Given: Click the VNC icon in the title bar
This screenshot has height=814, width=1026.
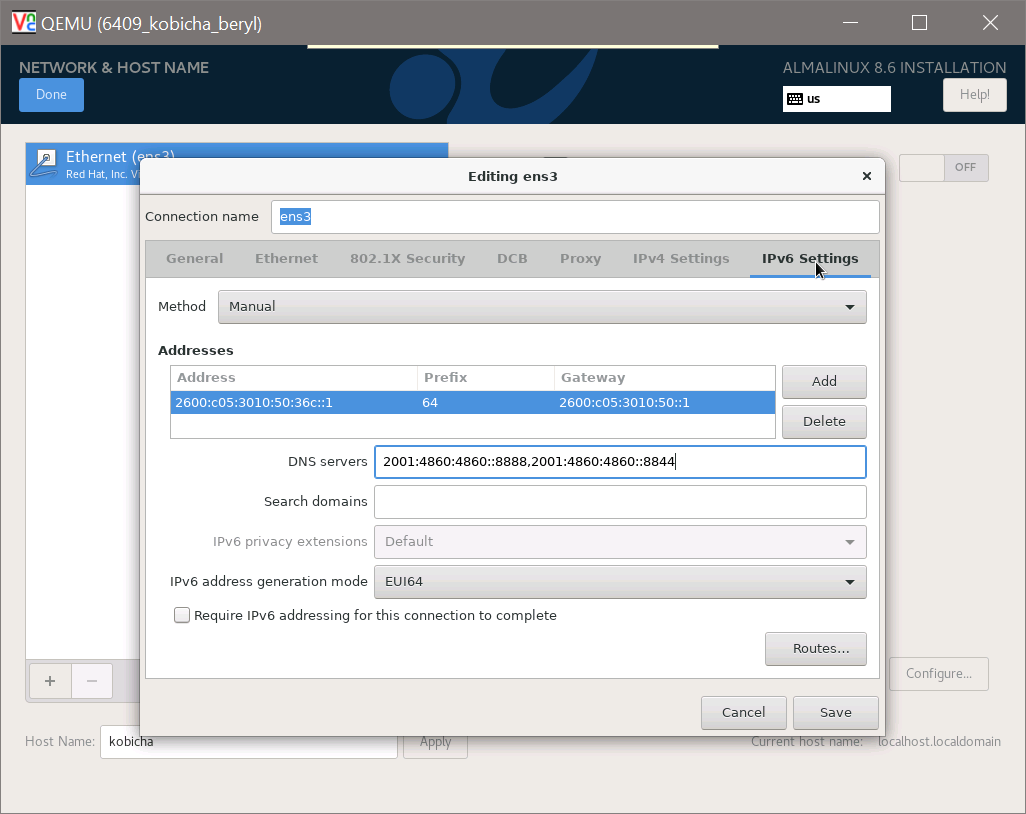Looking at the screenshot, I should 24,22.
